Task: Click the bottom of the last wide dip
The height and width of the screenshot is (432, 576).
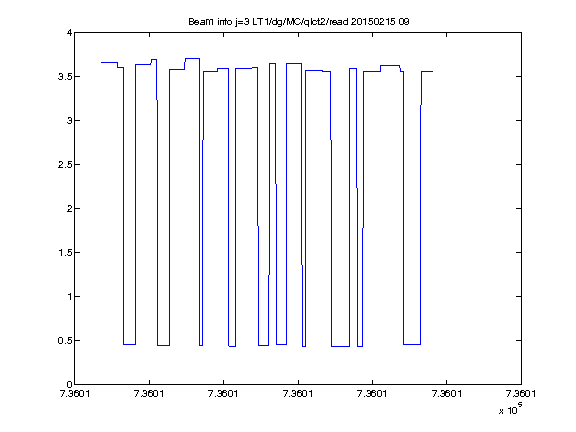Action: coord(412,344)
